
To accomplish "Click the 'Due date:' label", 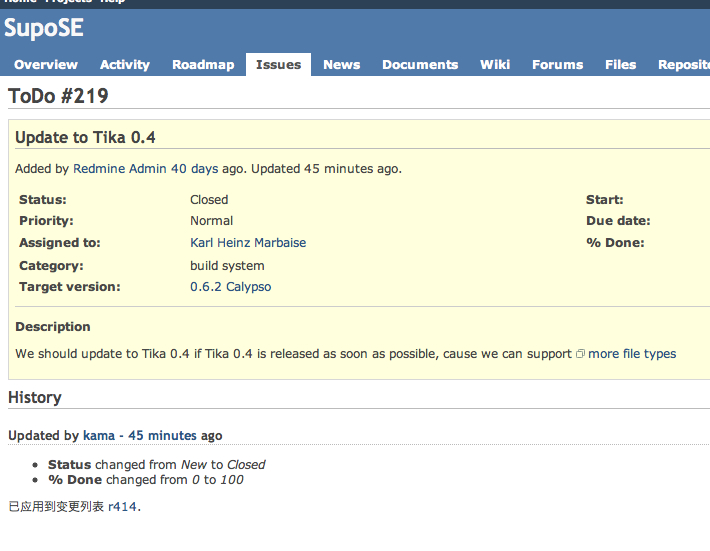I will coord(618,221).
